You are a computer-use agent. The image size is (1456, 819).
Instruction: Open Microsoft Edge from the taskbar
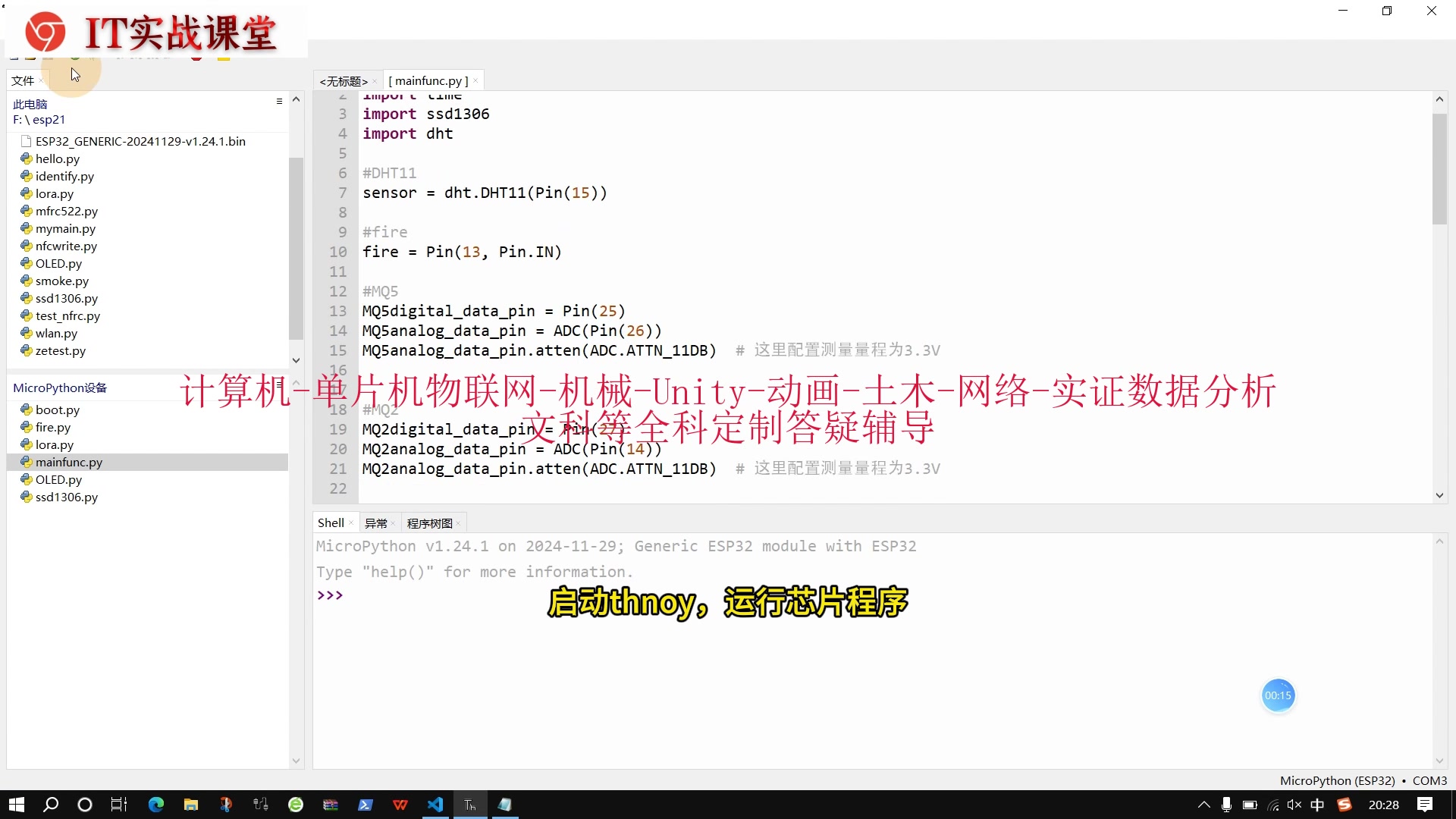[x=156, y=805]
